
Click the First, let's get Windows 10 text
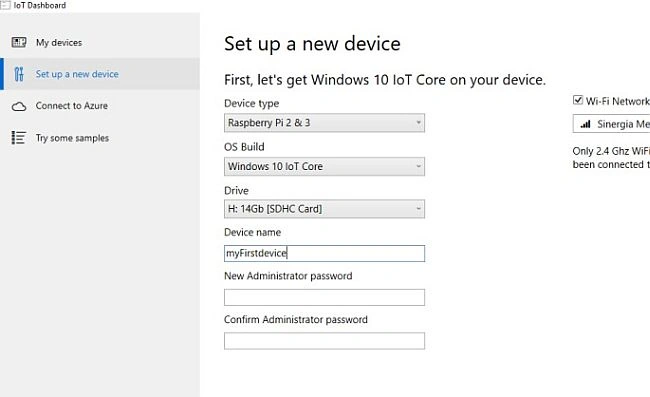click(x=385, y=80)
